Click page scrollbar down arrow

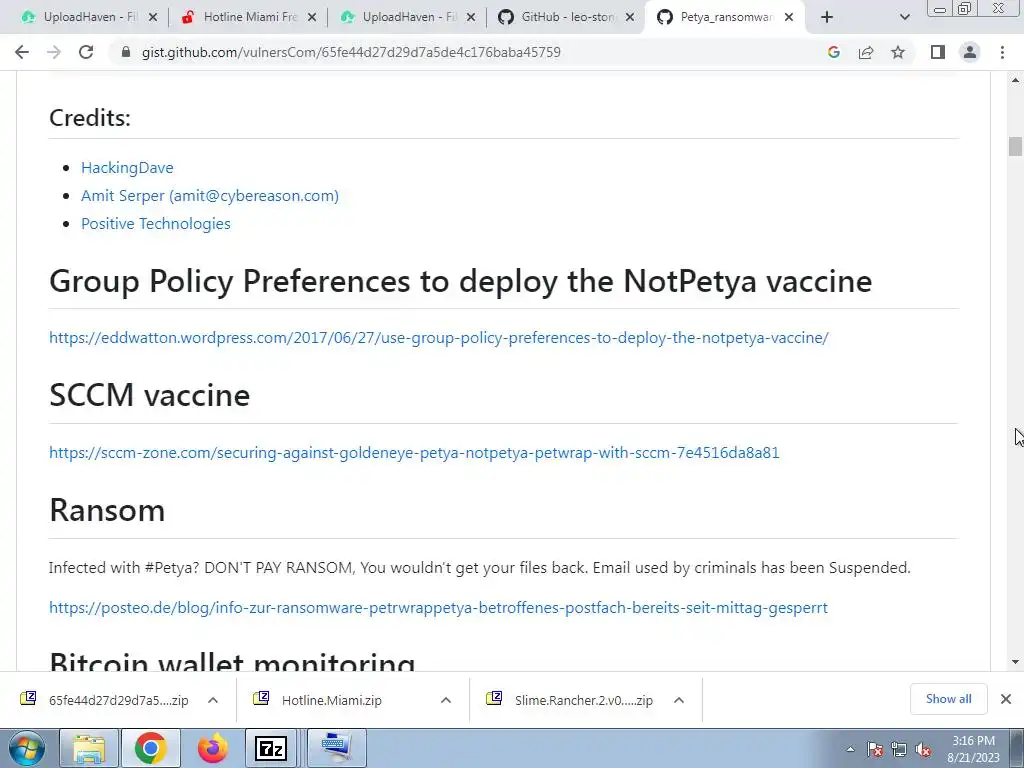1016,662
